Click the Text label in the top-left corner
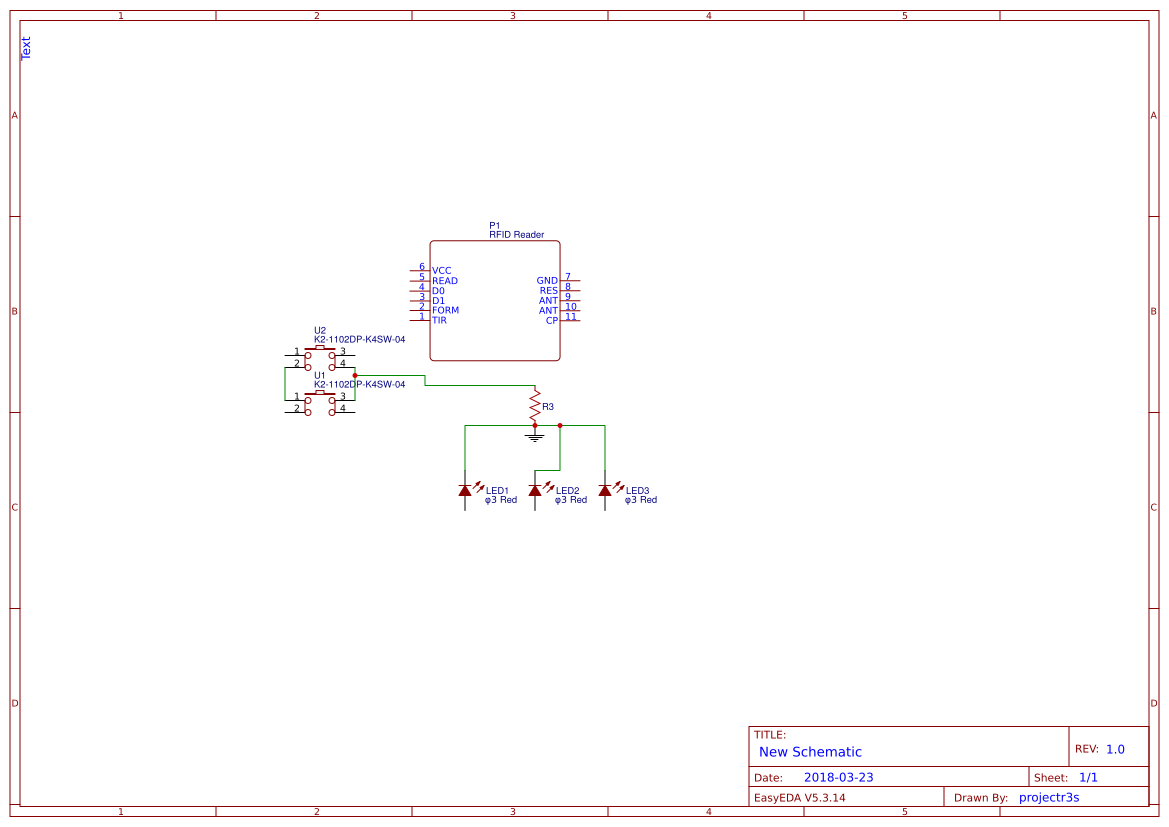This screenshot has height=827, width=1169. click(x=25, y=46)
